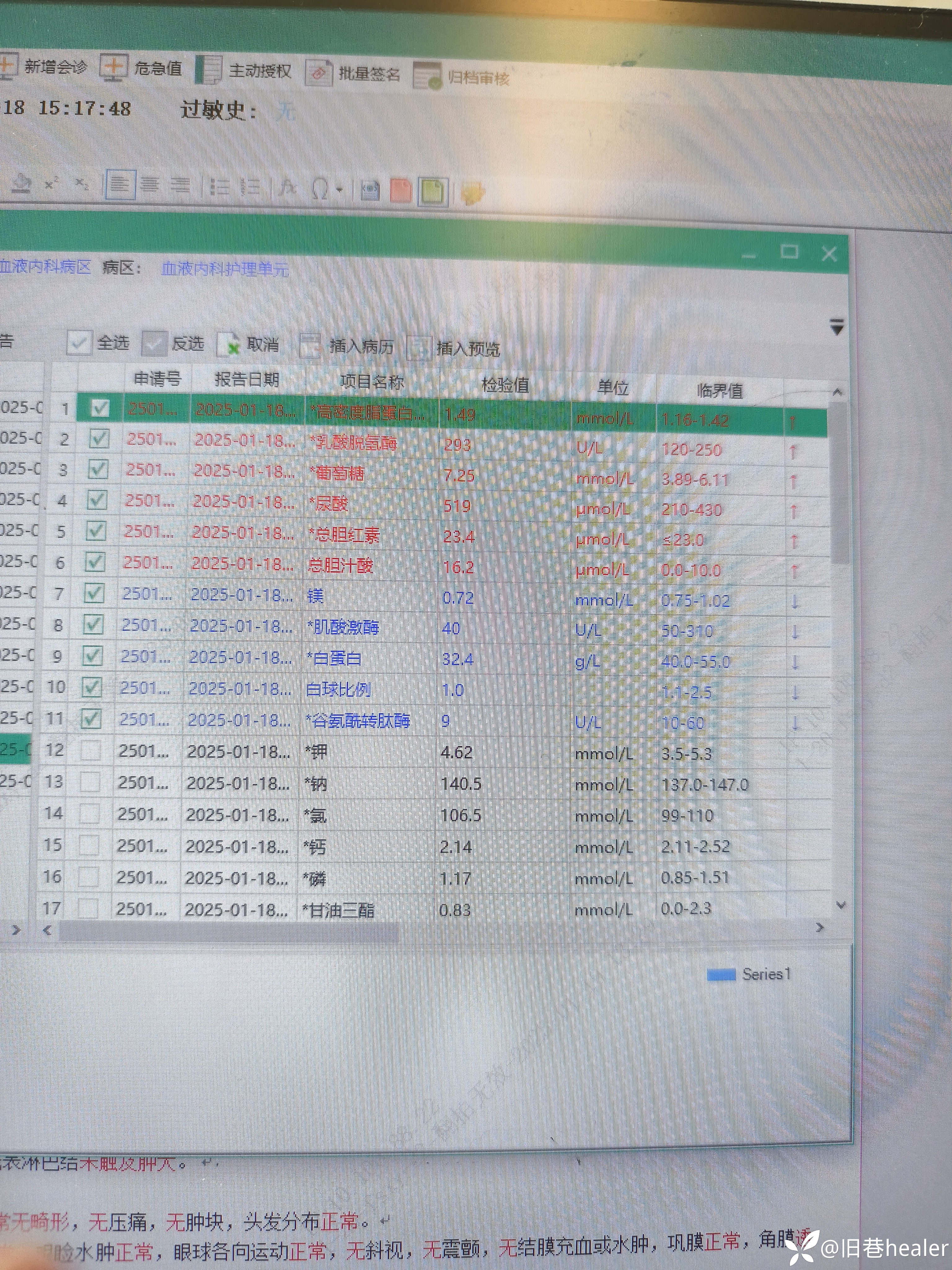
Task: Click the superscript formatting icon
Action: click(51, 184)
